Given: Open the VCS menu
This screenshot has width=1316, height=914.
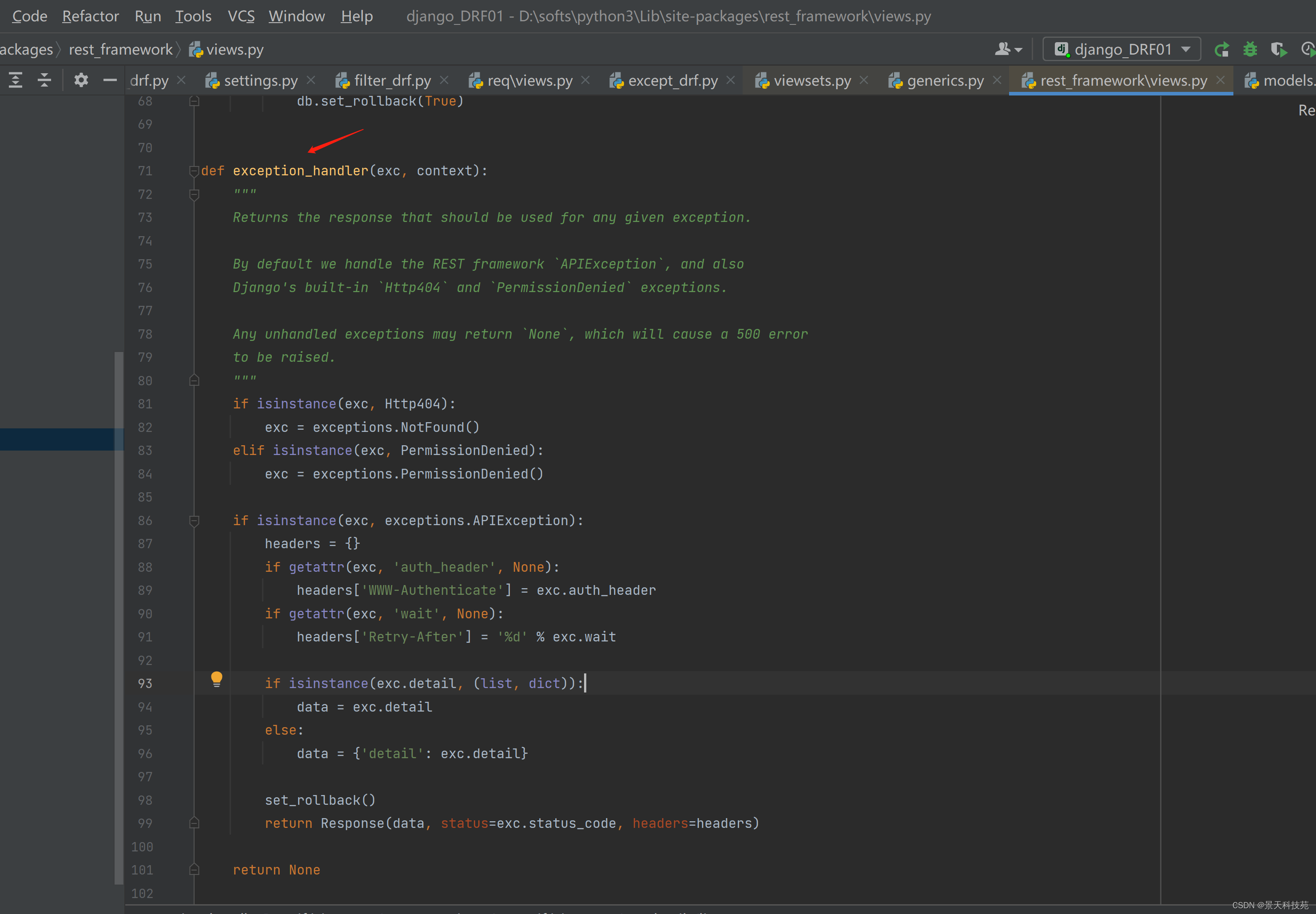Looking at the screenshot, I should tap(241, 16).
